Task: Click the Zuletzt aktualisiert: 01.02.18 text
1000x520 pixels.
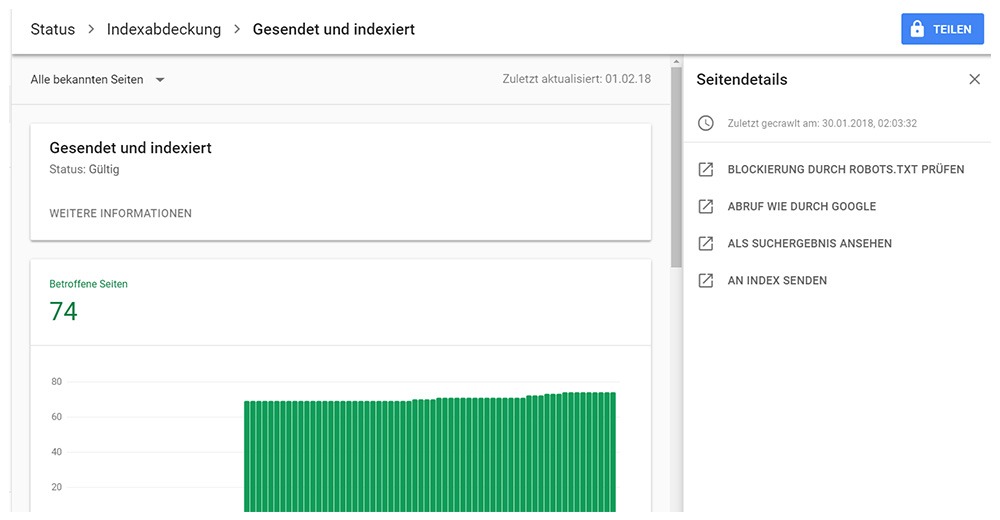Action: click(577, 79)
